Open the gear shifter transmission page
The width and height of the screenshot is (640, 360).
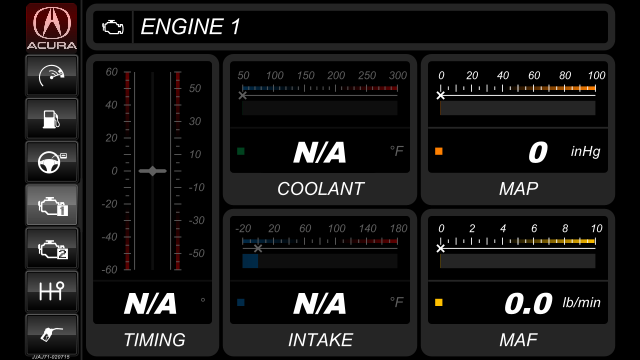(51, 291)
